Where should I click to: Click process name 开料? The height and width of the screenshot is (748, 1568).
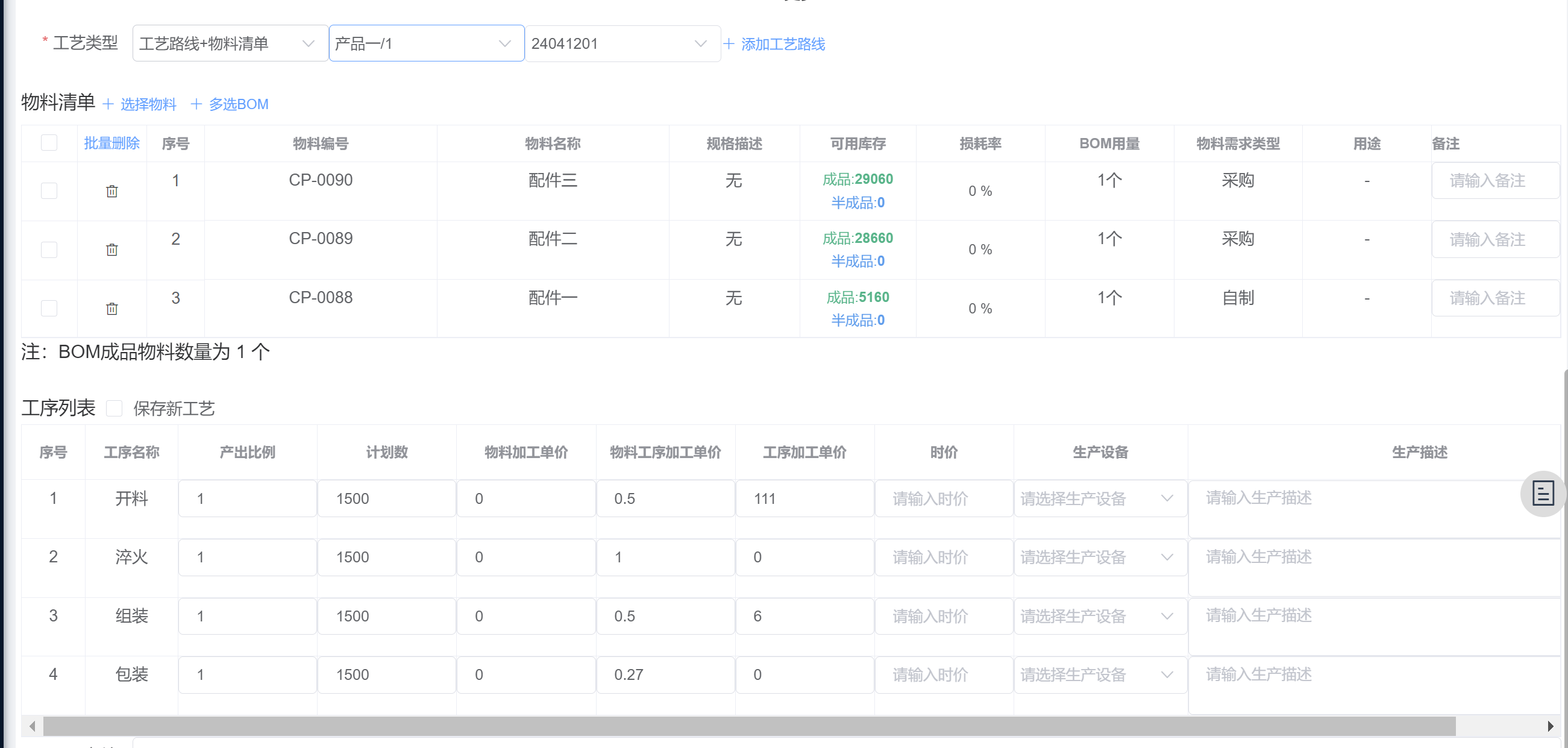(x=131, y=498)
